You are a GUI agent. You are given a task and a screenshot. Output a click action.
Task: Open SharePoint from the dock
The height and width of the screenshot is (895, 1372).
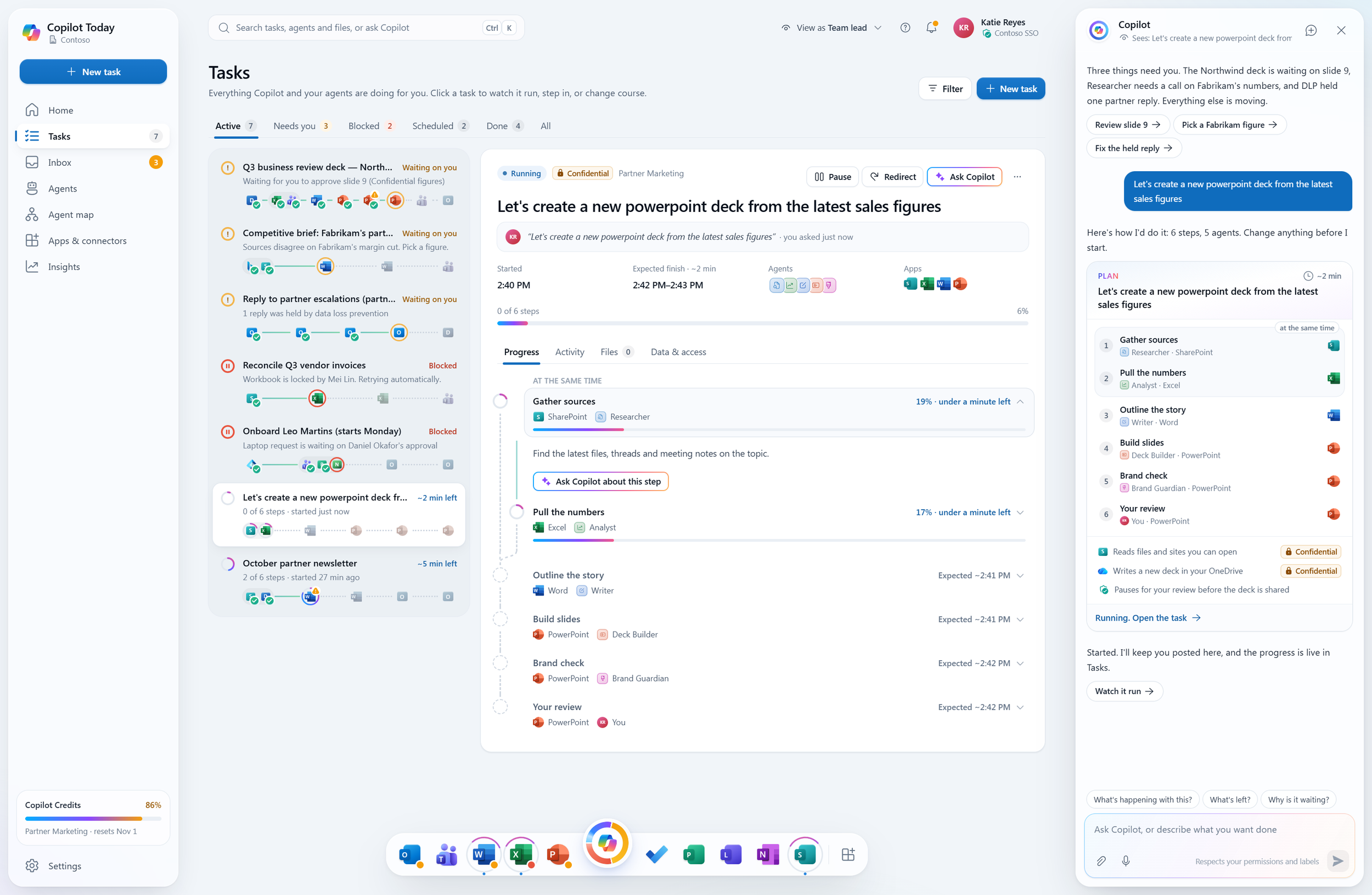pos(804,854)
